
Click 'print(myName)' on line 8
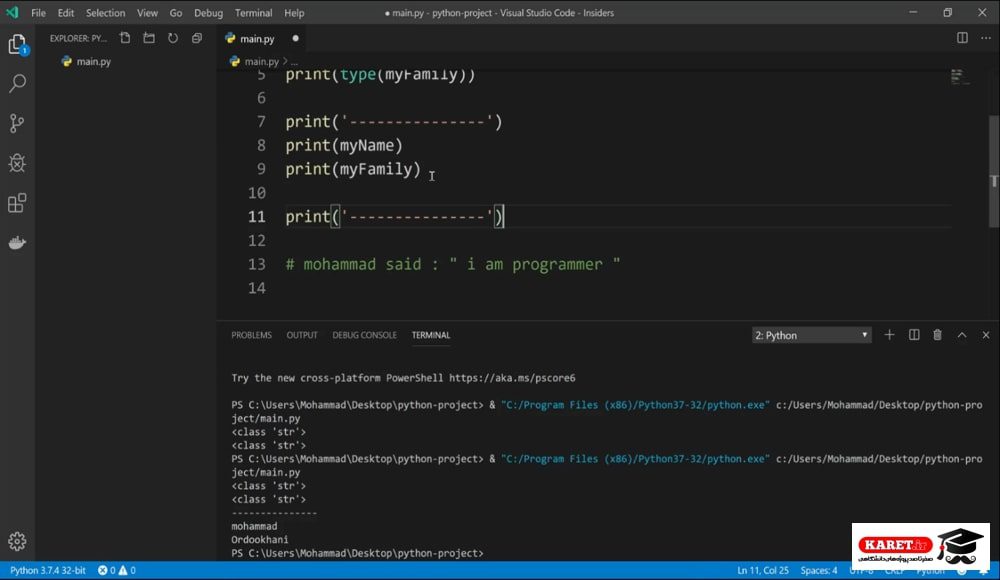coord(344,145)
